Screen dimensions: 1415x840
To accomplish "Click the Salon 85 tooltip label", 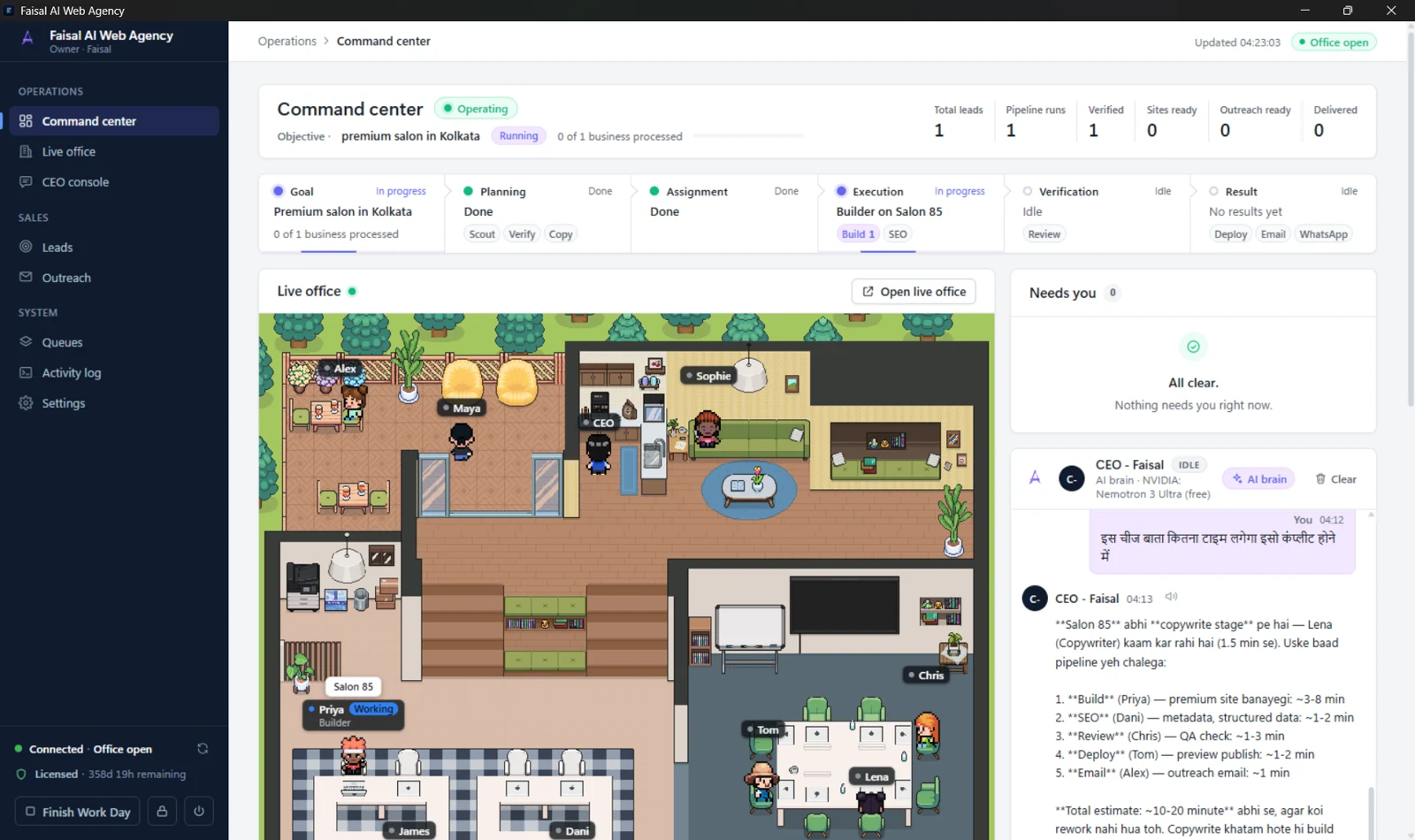I will click(x=353, y=686).
